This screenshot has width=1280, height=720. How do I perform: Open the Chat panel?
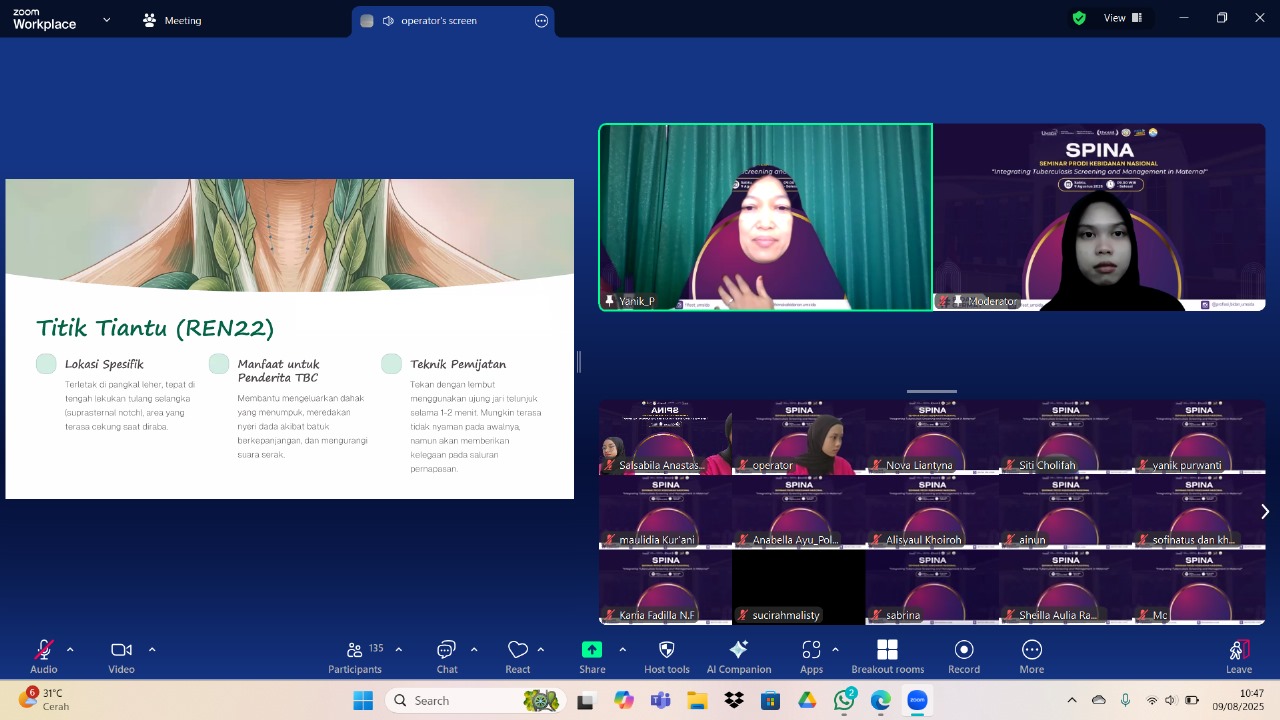click(x=447, y=657)
